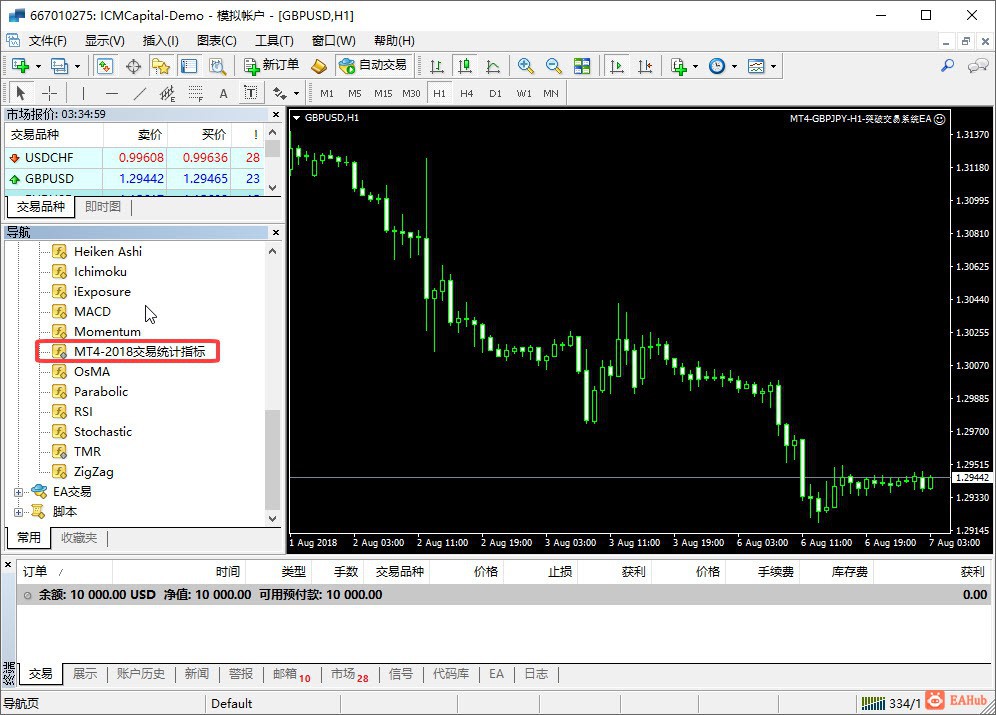Switch chart to D1 timeframe
996x715 pixels.
coord(495,93)
